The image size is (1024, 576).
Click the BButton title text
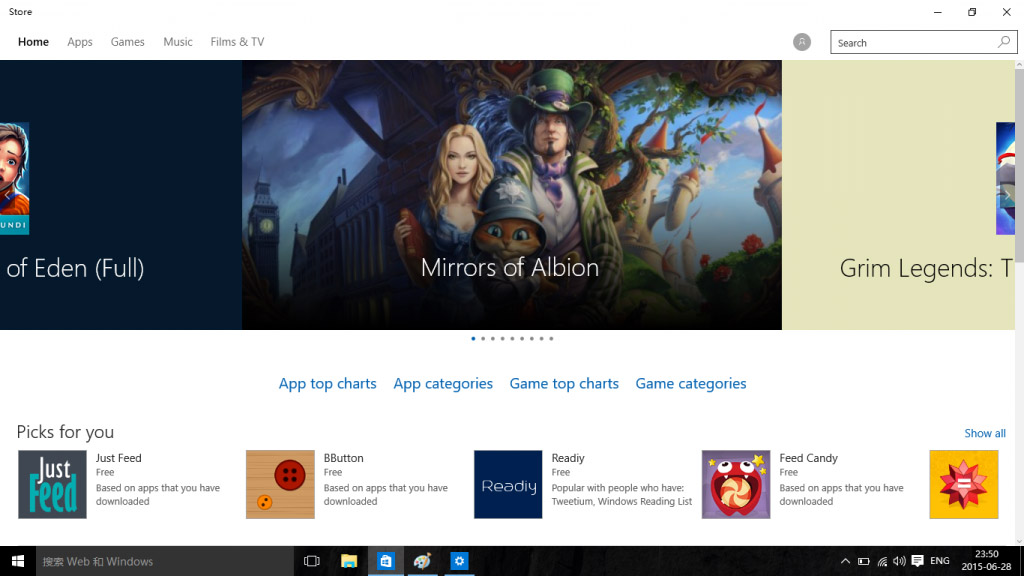coord(344,458)
